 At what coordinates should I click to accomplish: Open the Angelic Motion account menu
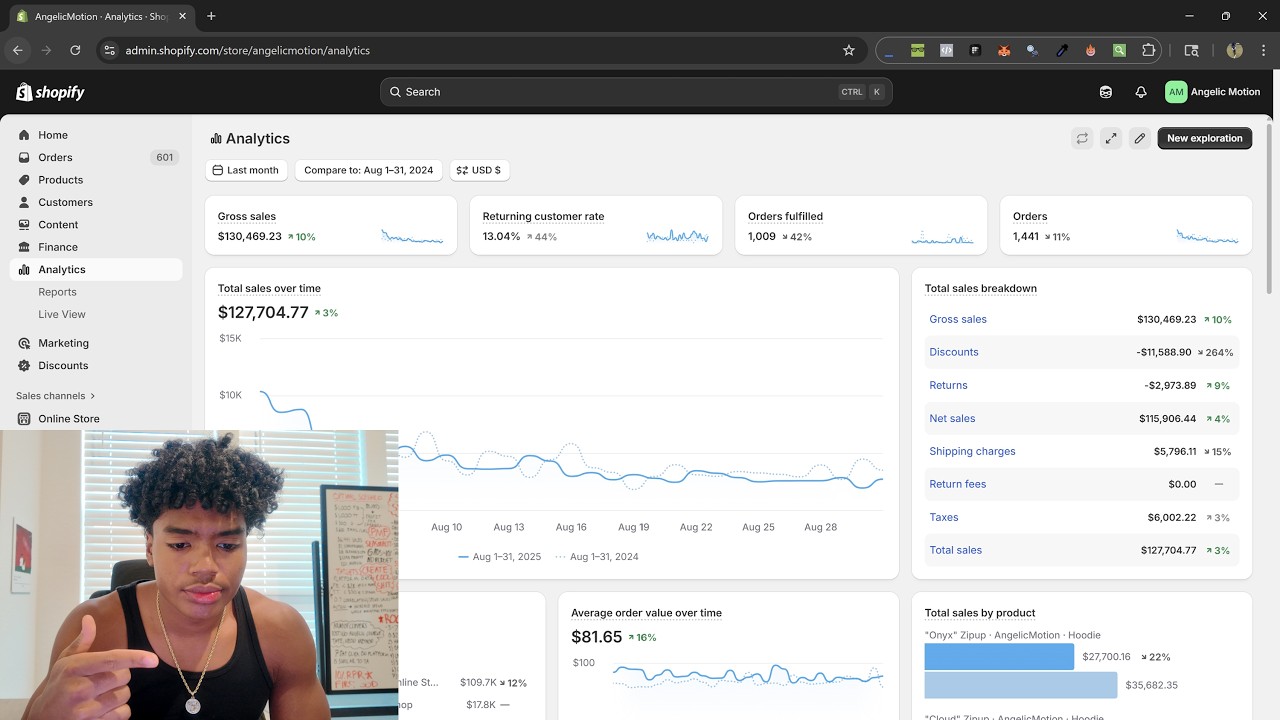1213,92
